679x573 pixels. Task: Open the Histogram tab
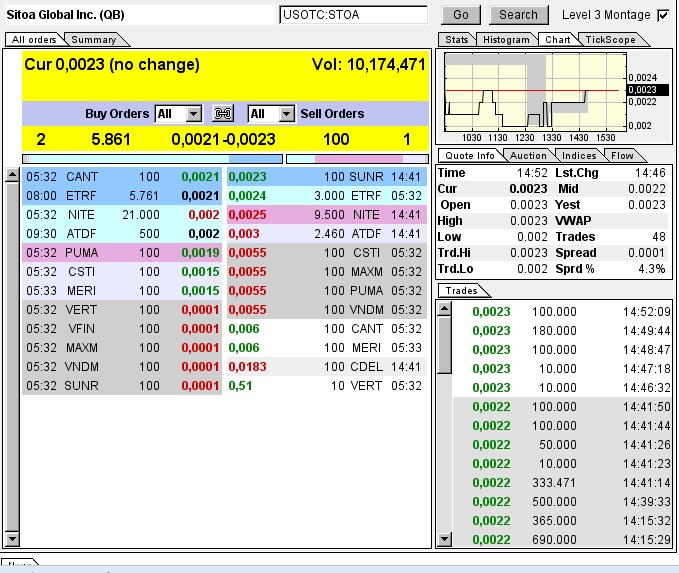505,40
